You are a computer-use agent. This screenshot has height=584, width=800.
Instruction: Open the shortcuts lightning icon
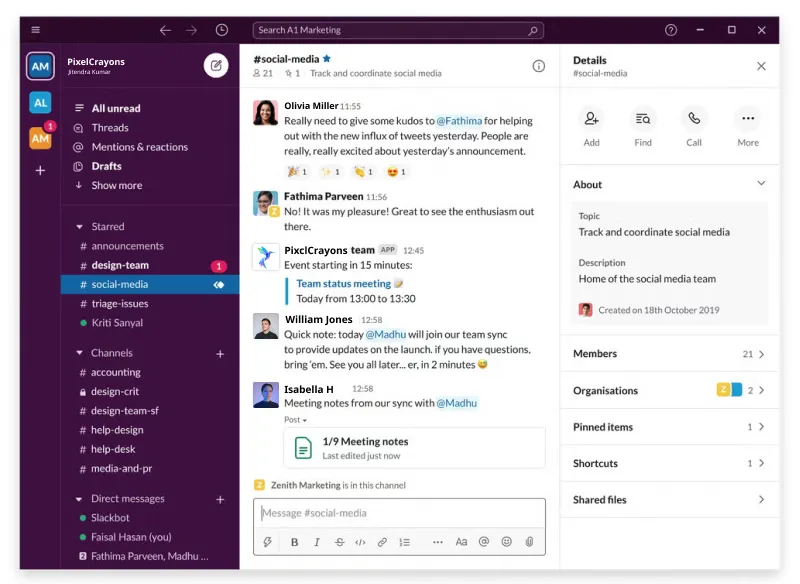tap(267, 542)
